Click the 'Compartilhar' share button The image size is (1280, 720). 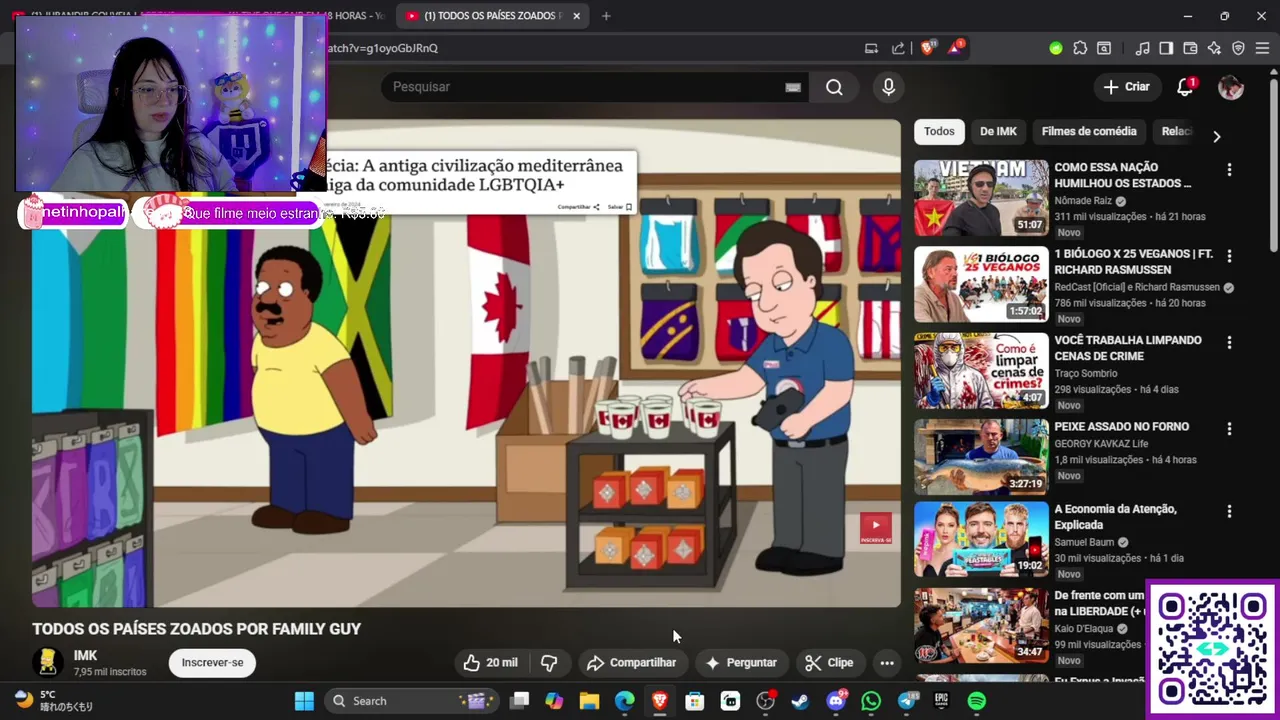tap(631, 662)
